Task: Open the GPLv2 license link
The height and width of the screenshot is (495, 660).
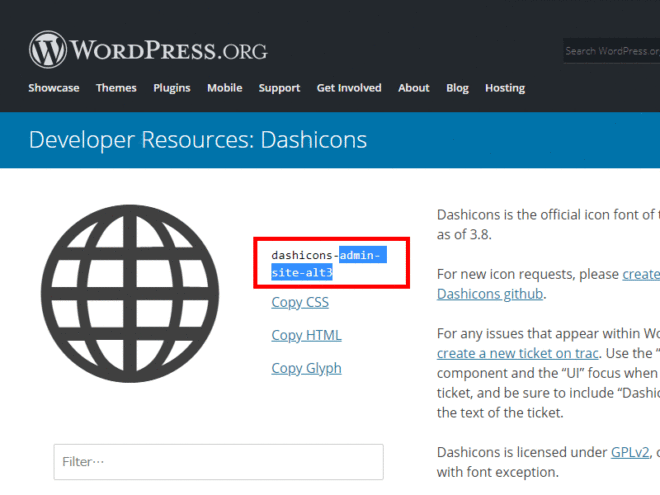Action: point(630,452)
